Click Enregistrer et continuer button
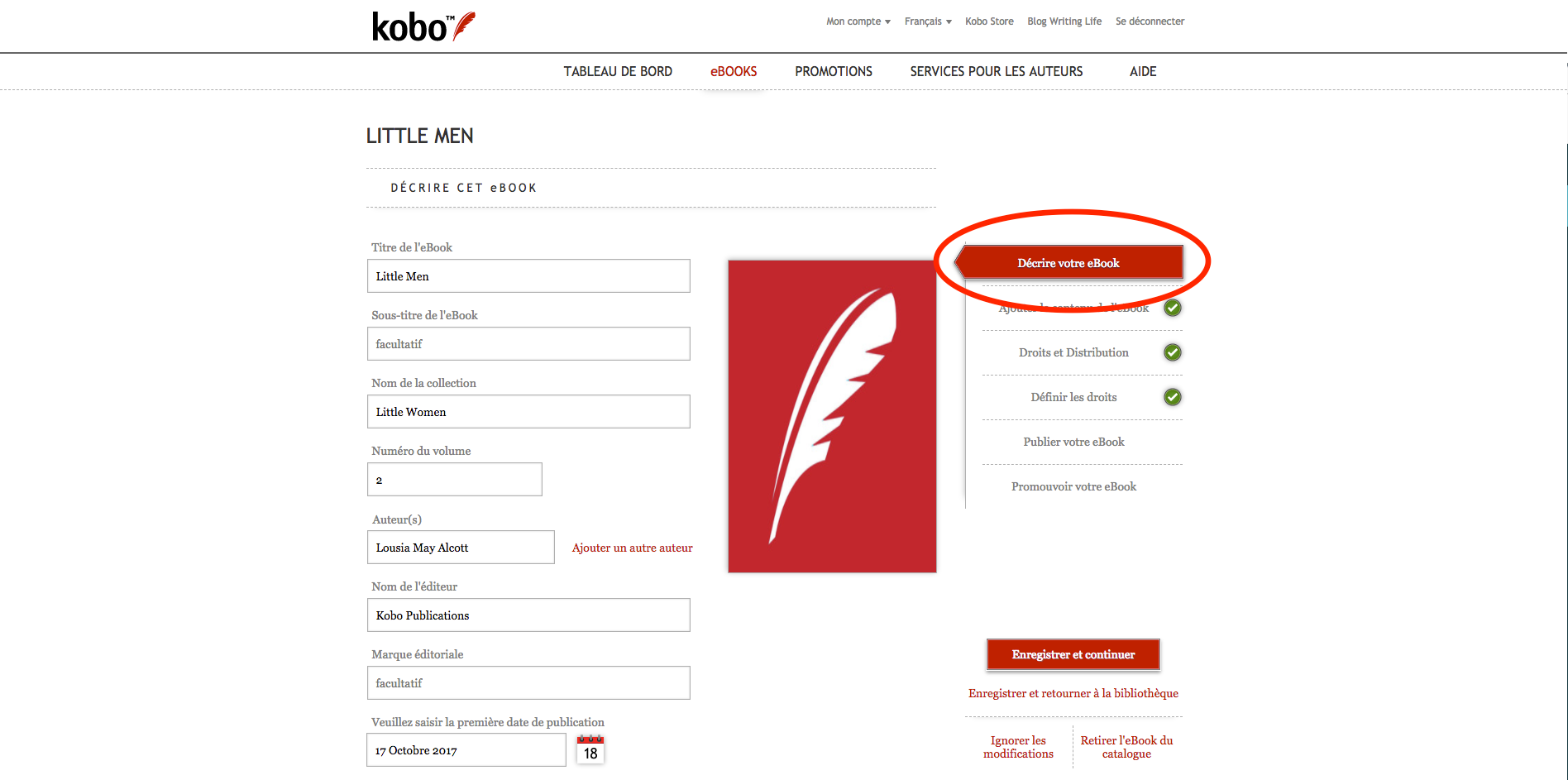The image size is (1568, 780). pyautogui.click(x=1073, y=654)
